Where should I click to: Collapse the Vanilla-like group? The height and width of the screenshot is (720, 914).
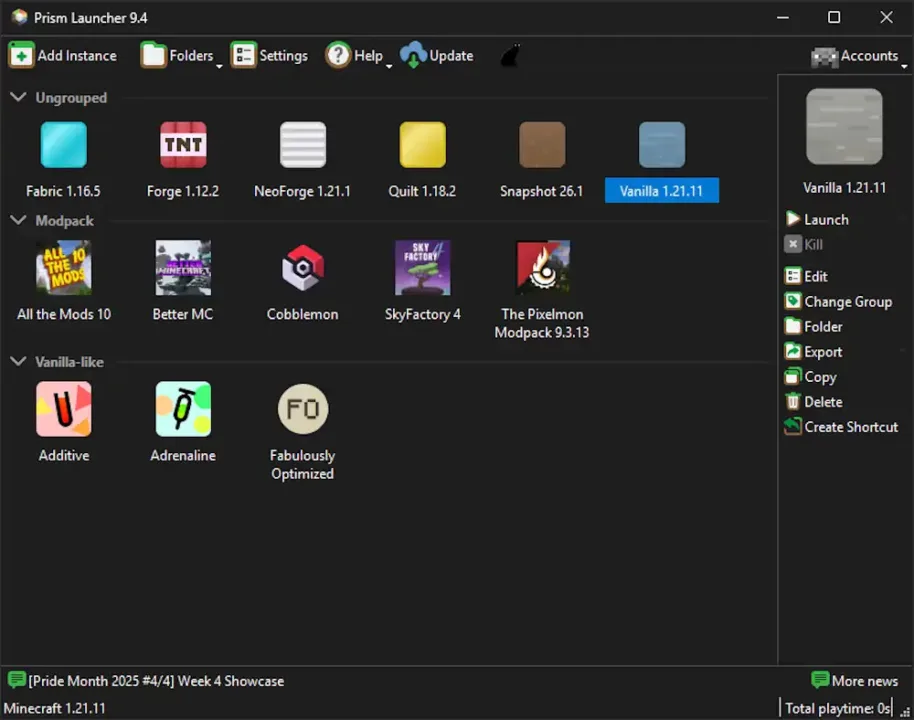[18, 362]
